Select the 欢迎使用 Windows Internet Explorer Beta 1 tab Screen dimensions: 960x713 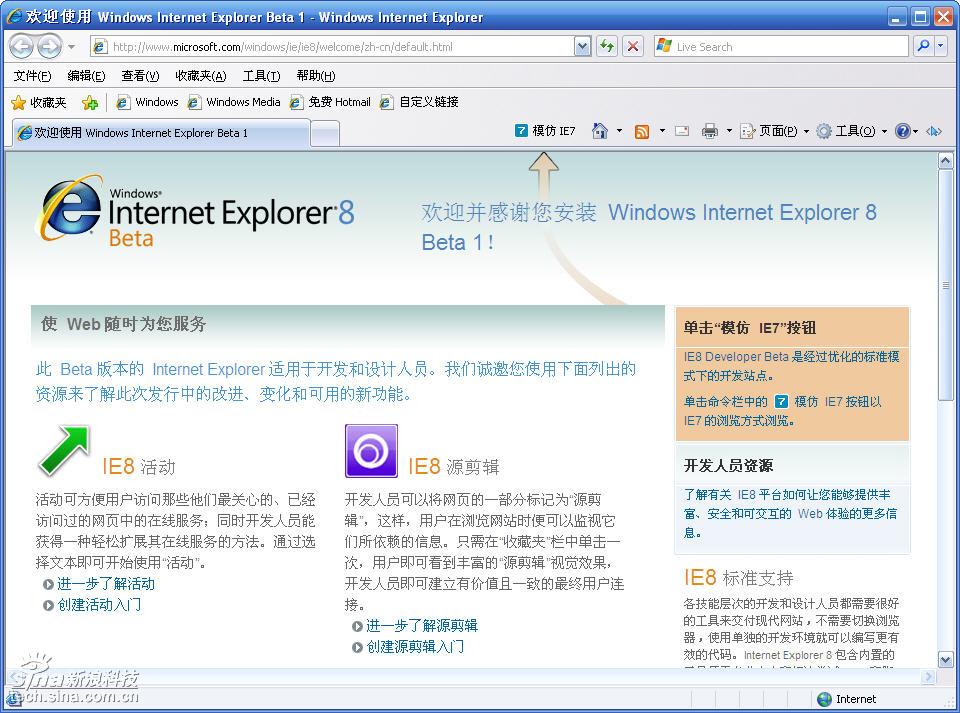pyautogui.click(x=161, y=133)
